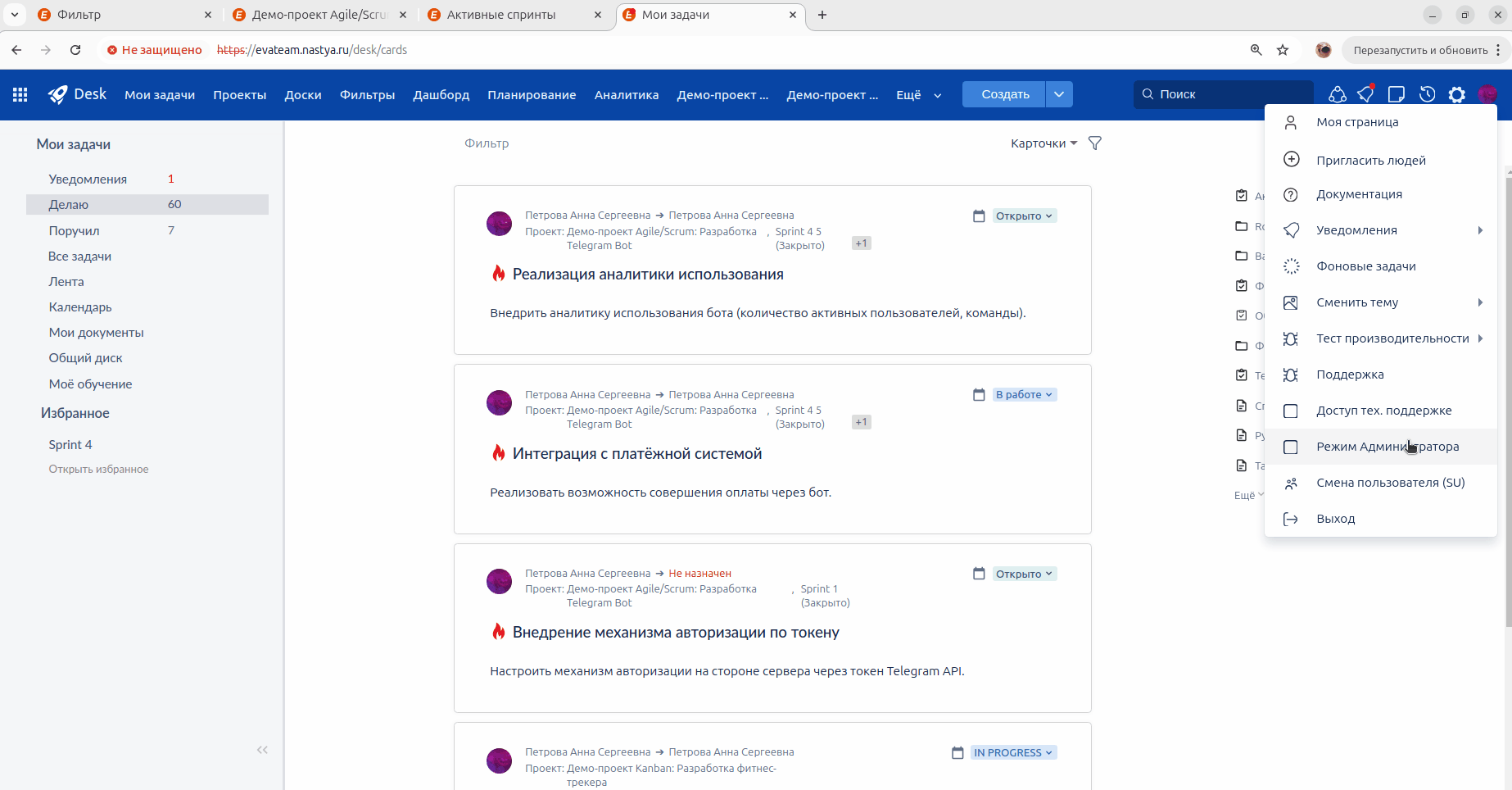
Task: Open the Карточки view dropdown
Action: [1043, 143]
